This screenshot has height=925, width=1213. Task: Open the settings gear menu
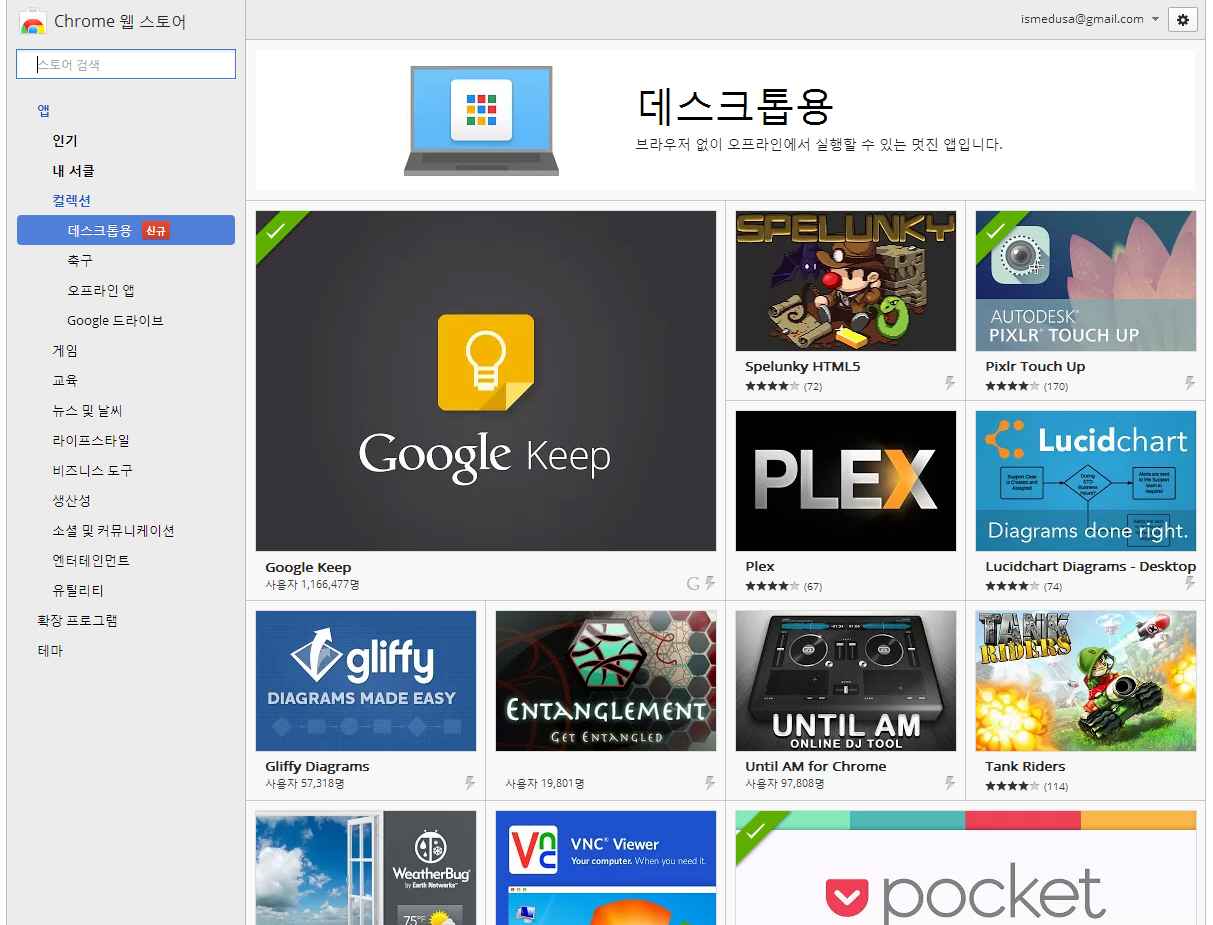[x=1182, y=19]
